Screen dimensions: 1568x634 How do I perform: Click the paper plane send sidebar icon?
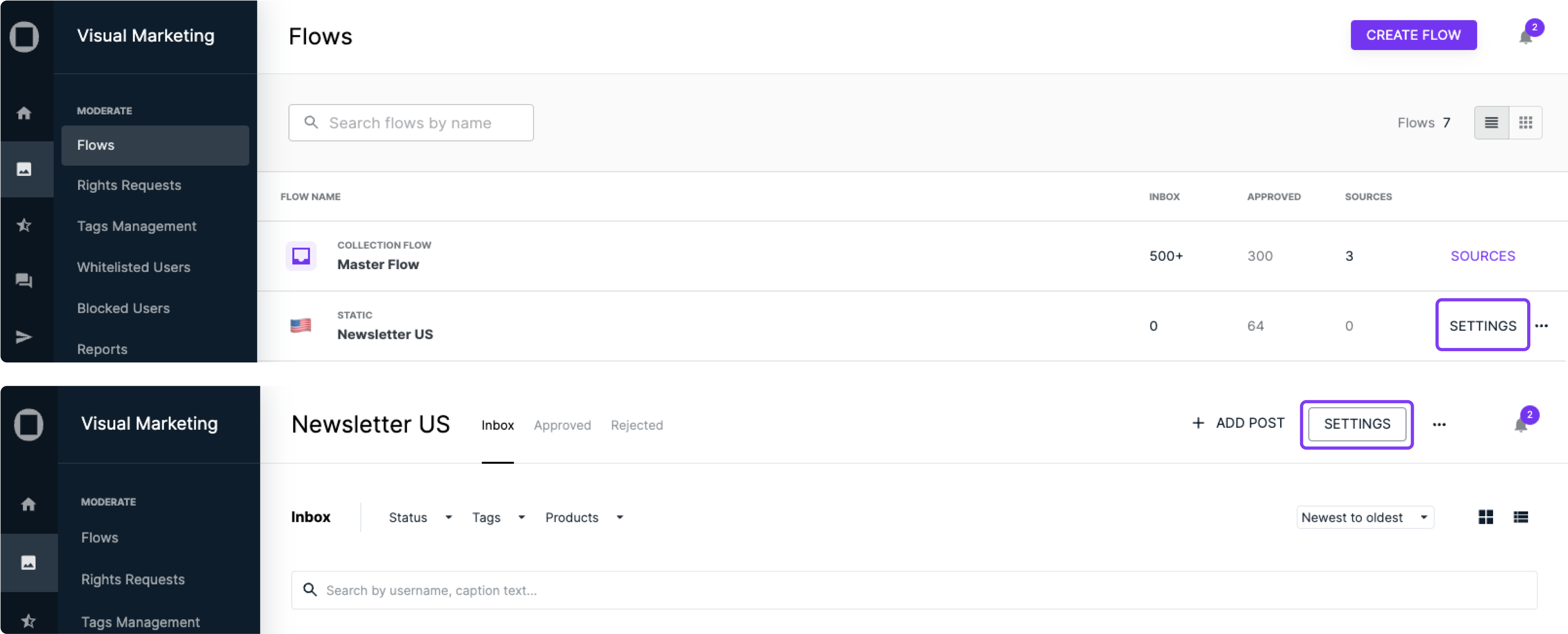(x=24, y=337)
